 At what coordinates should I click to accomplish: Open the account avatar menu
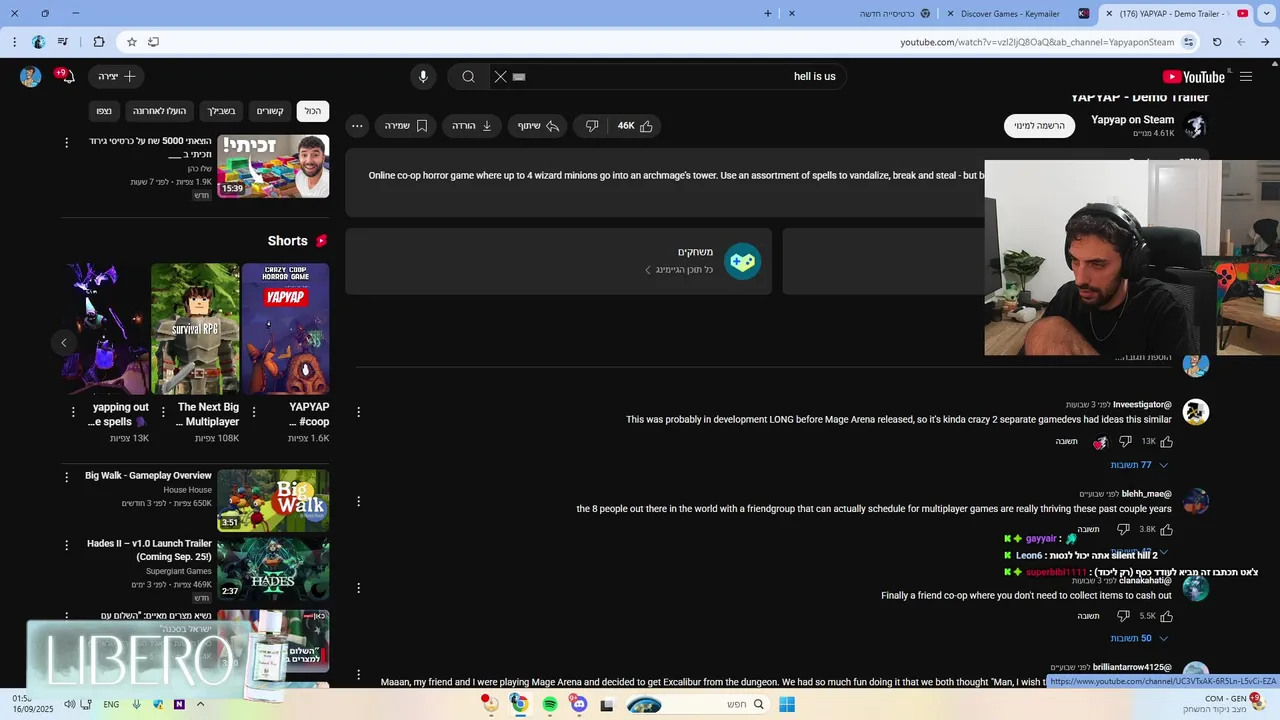pyautogui.click(x=31, y=77)
